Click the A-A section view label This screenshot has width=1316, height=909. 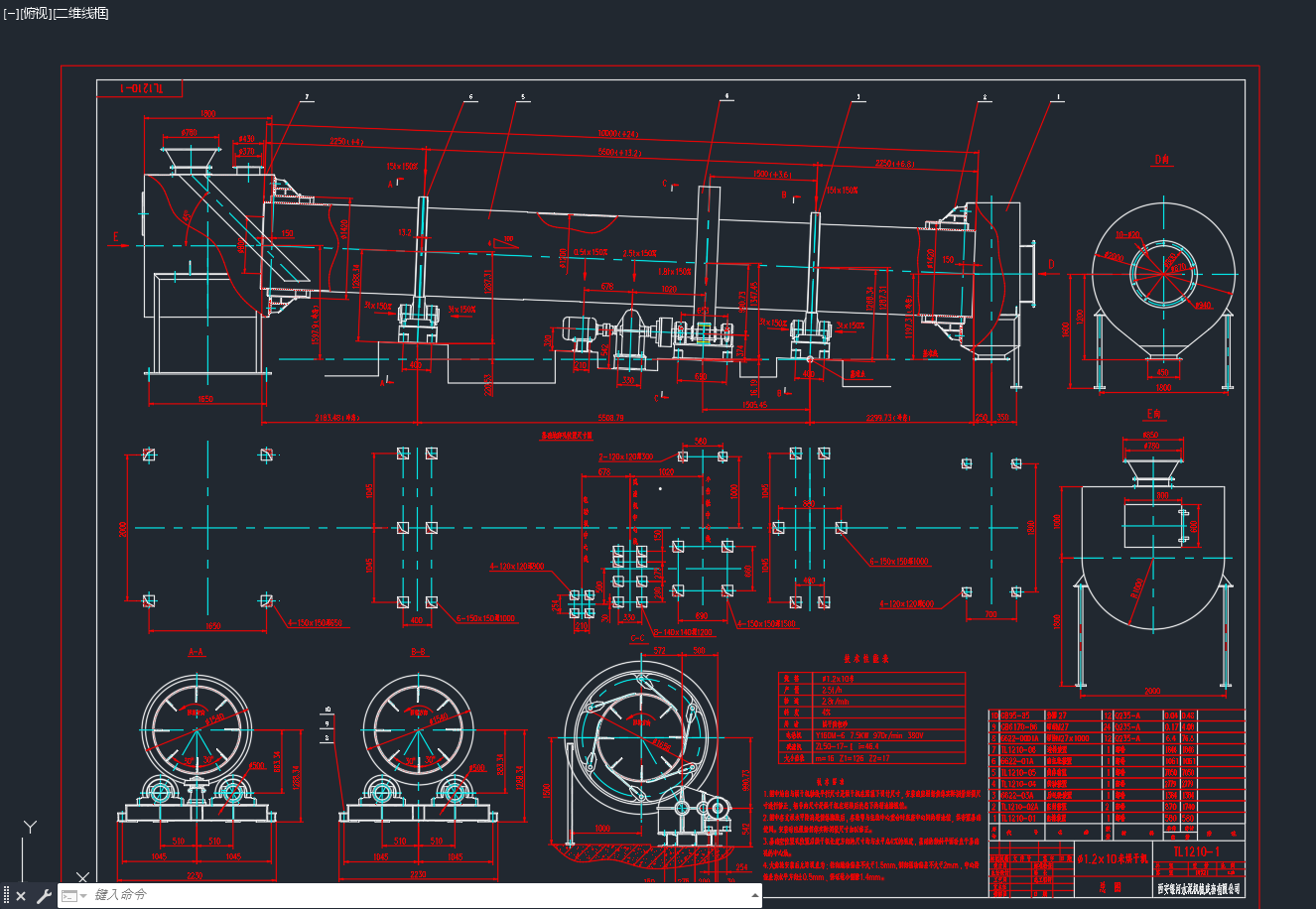(197, 652)
